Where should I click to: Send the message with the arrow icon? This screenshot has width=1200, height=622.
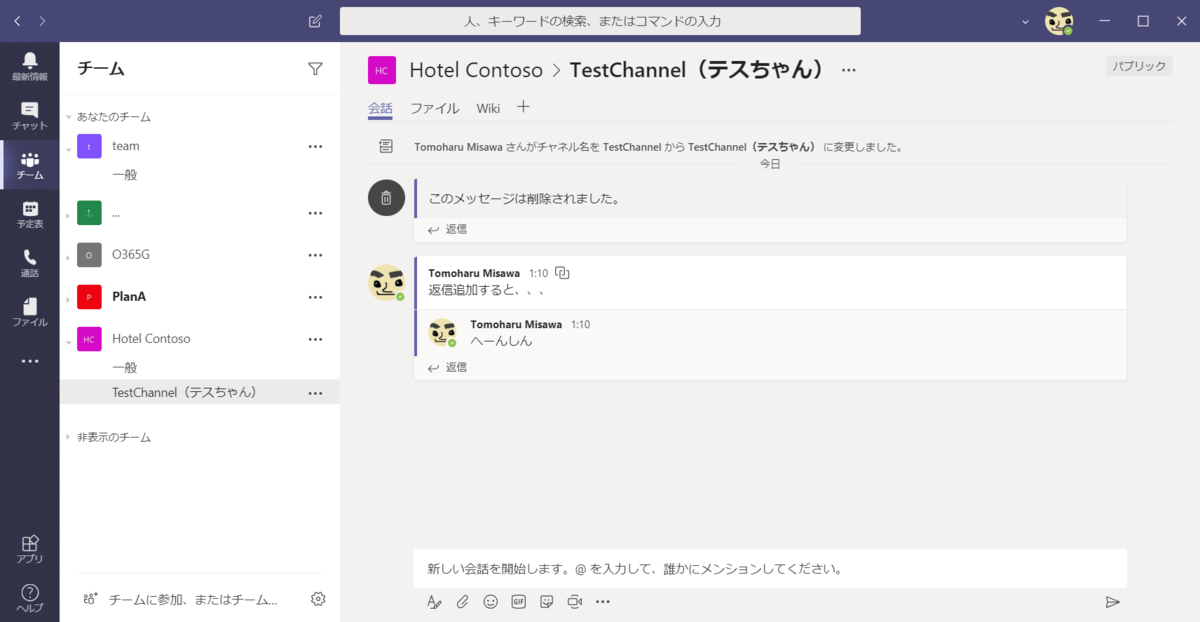click(x=1112, y=601)
